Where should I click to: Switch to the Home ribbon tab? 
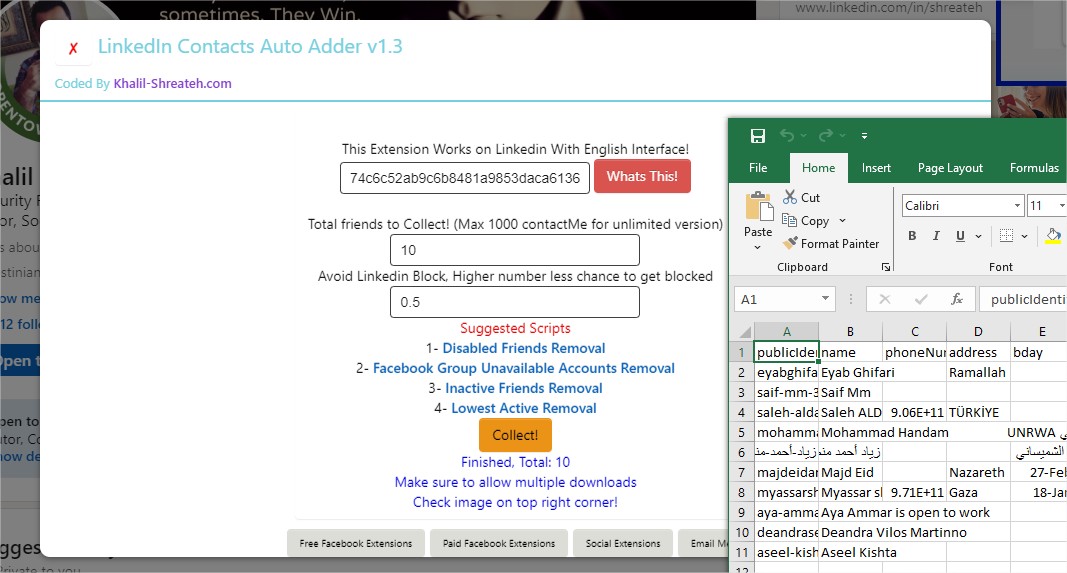pyautogui.click(x=818, y=167)
